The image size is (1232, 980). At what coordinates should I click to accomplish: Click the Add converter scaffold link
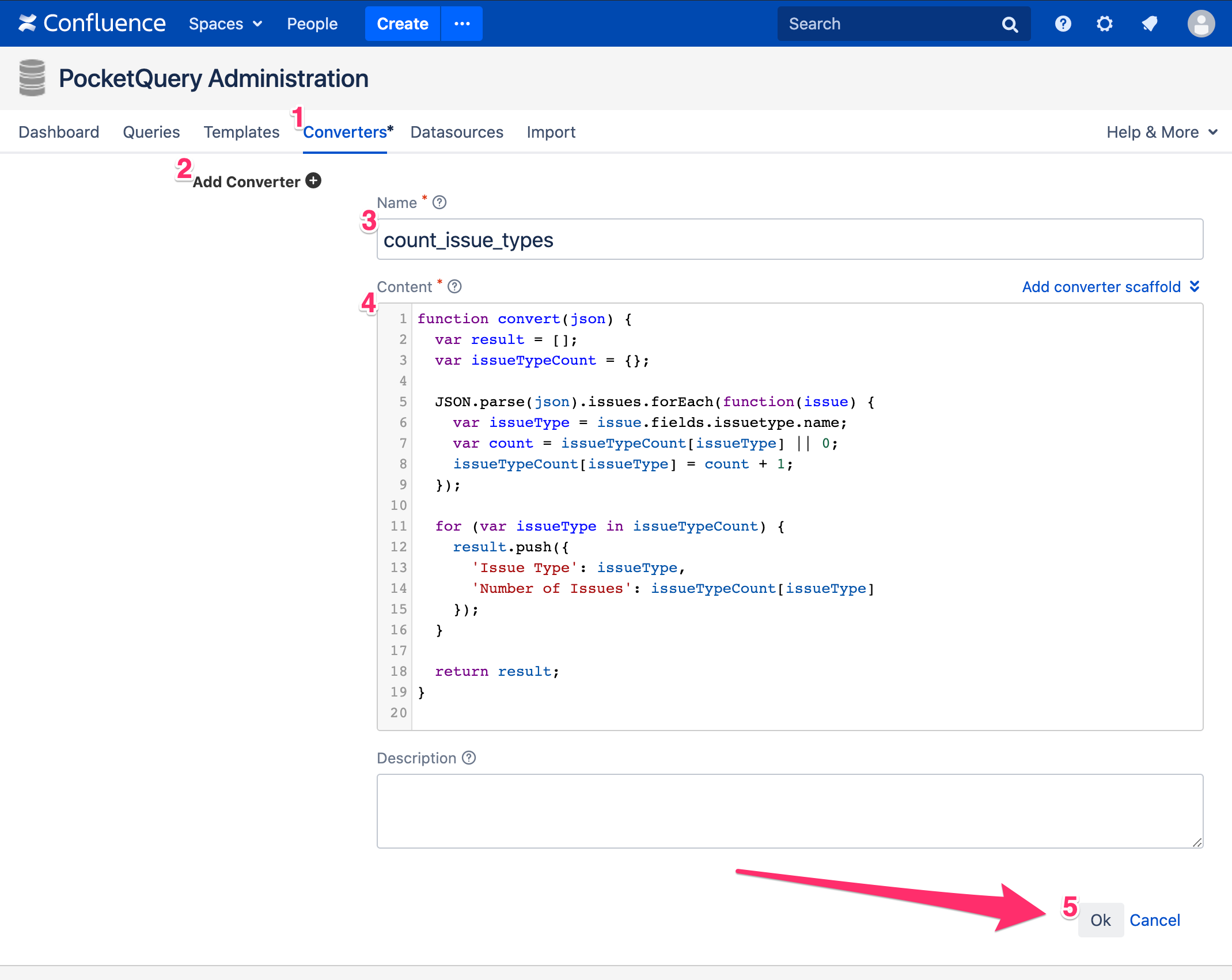tap(1101, 286)
